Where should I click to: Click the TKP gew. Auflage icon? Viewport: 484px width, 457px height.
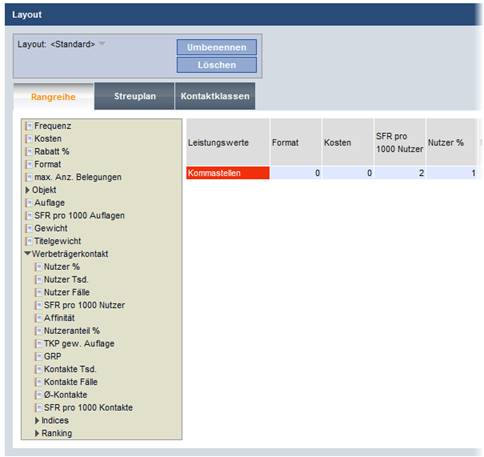[x=39, y=344]
